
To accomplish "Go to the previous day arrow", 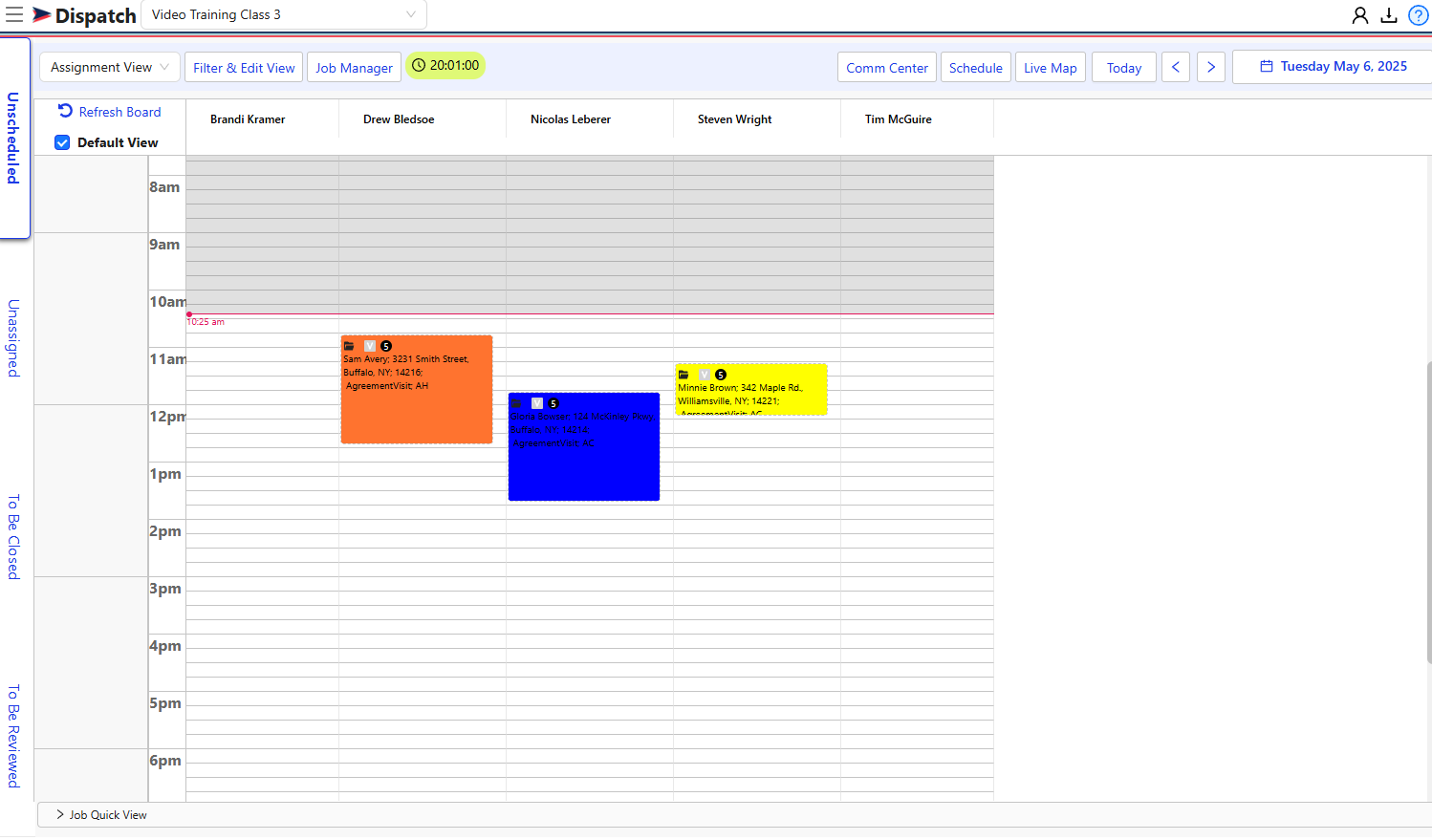I will click(x=1176, y=67).
